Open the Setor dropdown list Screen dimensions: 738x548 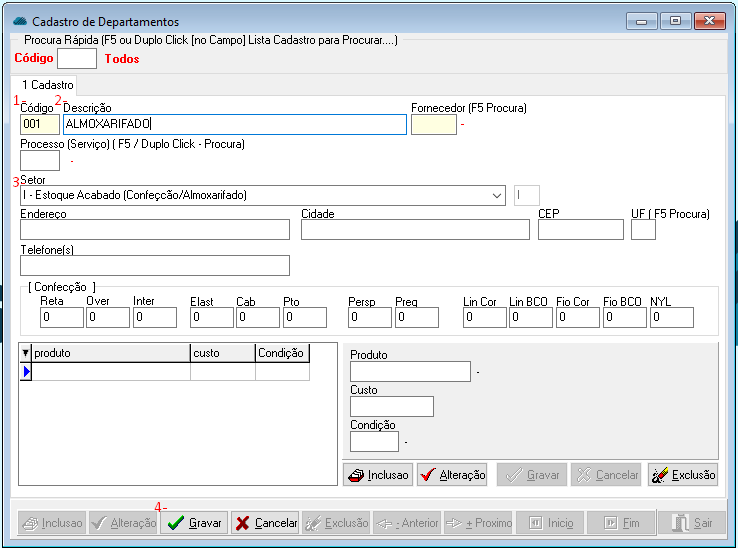(x=498, y=195)
